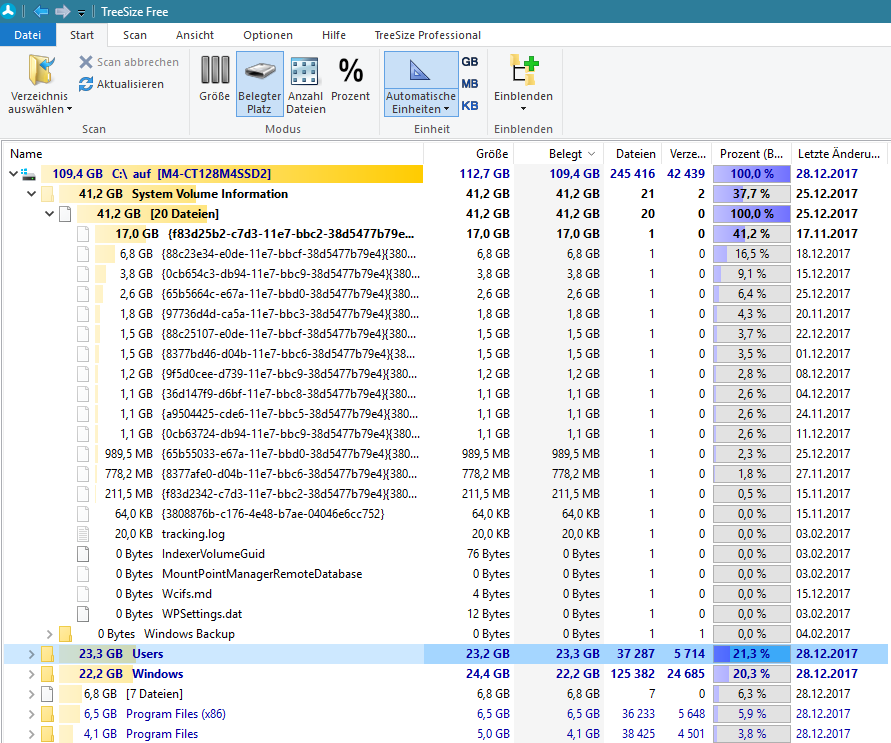
Task: Select the 6,8 GB {88c23e34-e0de... file row
Action: click(446, 254)
